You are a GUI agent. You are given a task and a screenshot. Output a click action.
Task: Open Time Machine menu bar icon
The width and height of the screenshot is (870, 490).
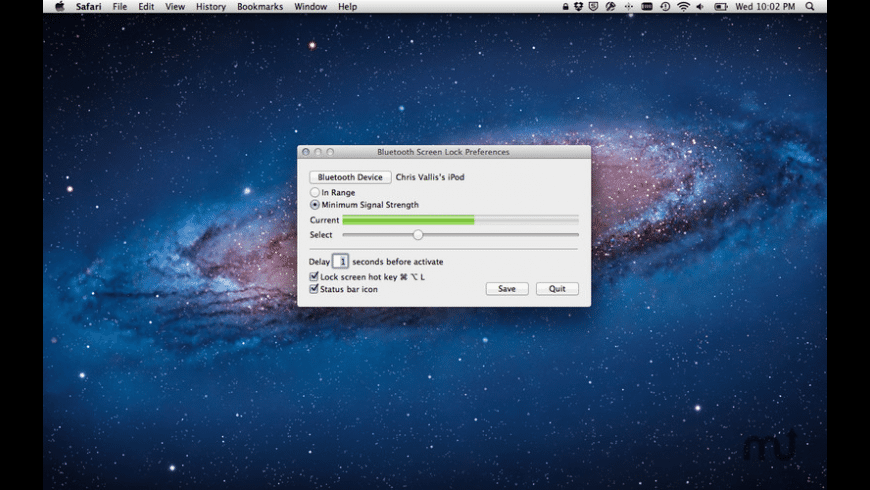click(665, 7)
